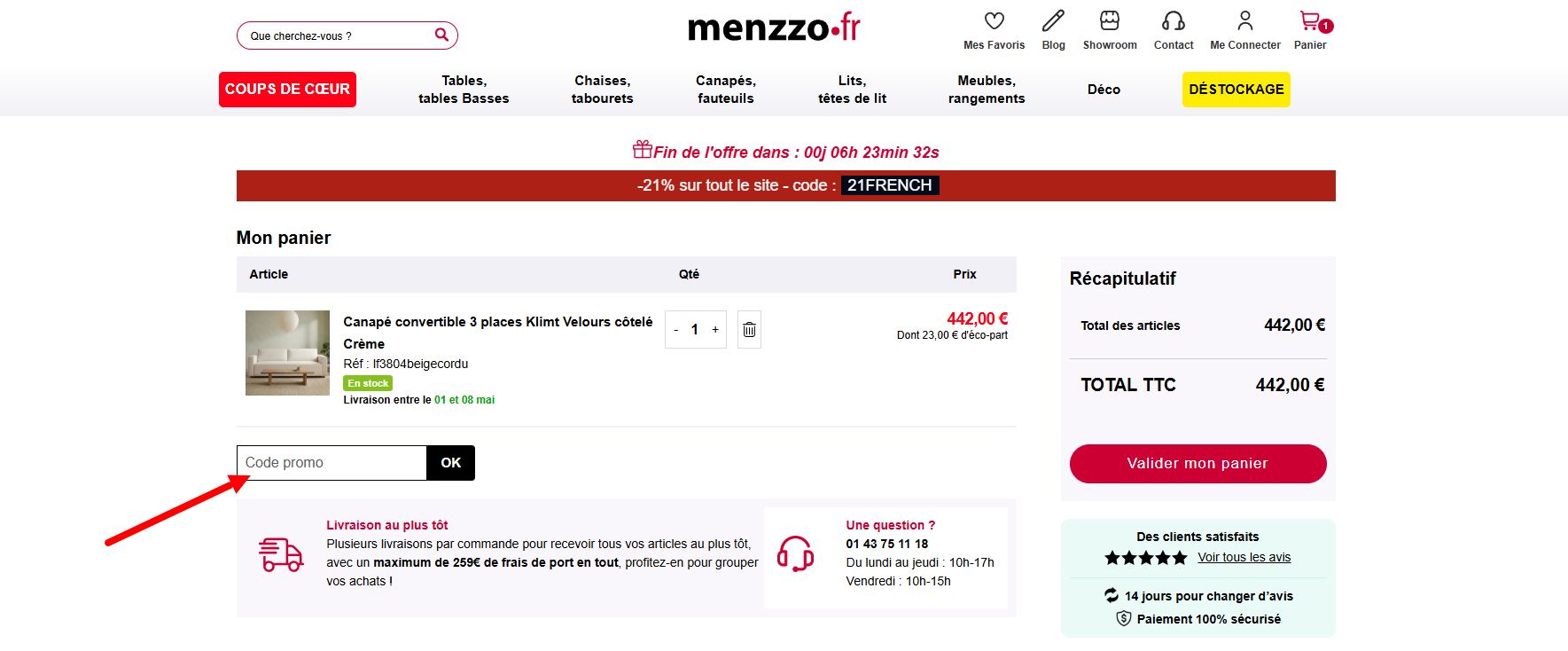Open Mes Favoris heart icon

tap(994, 20)
